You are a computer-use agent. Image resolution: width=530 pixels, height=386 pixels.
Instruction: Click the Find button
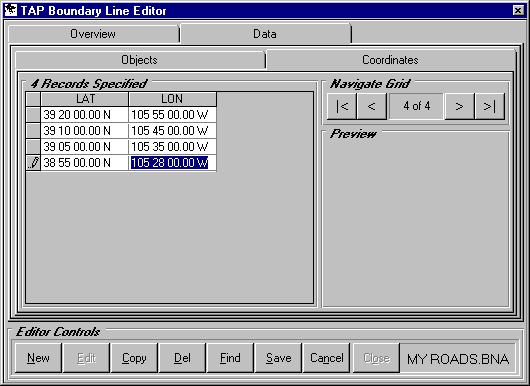[x=230, y=358]
